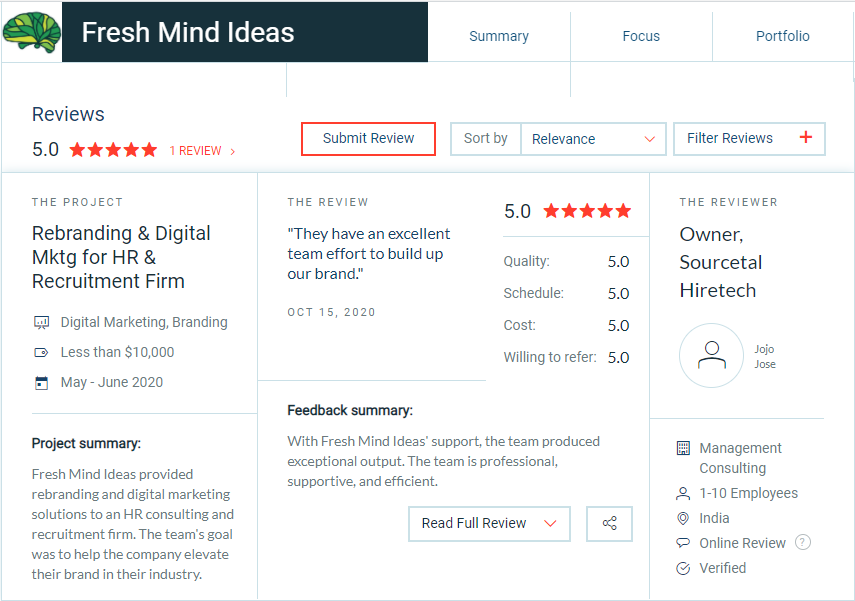Click the Feedback summary: heading
The height and width of the screenshot is (601, 855).
350,410
